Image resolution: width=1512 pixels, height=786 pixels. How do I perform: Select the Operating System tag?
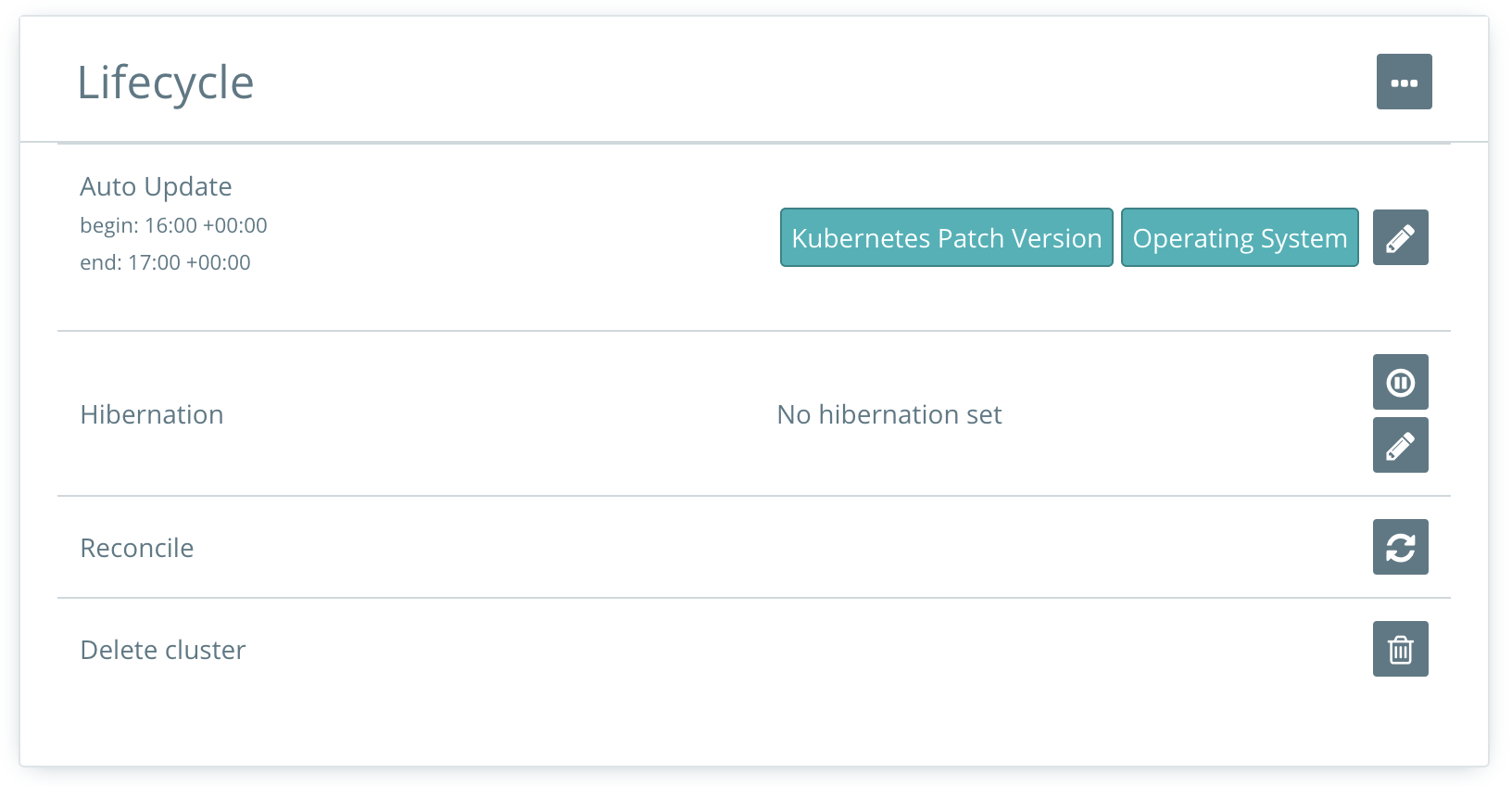click(1240, 237)
